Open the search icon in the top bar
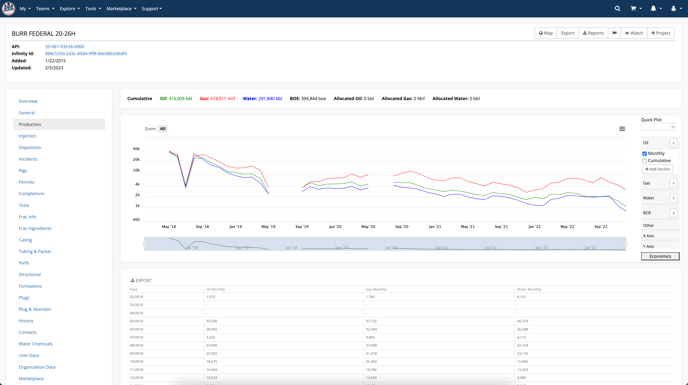688x385 pixels. (617, 8)
